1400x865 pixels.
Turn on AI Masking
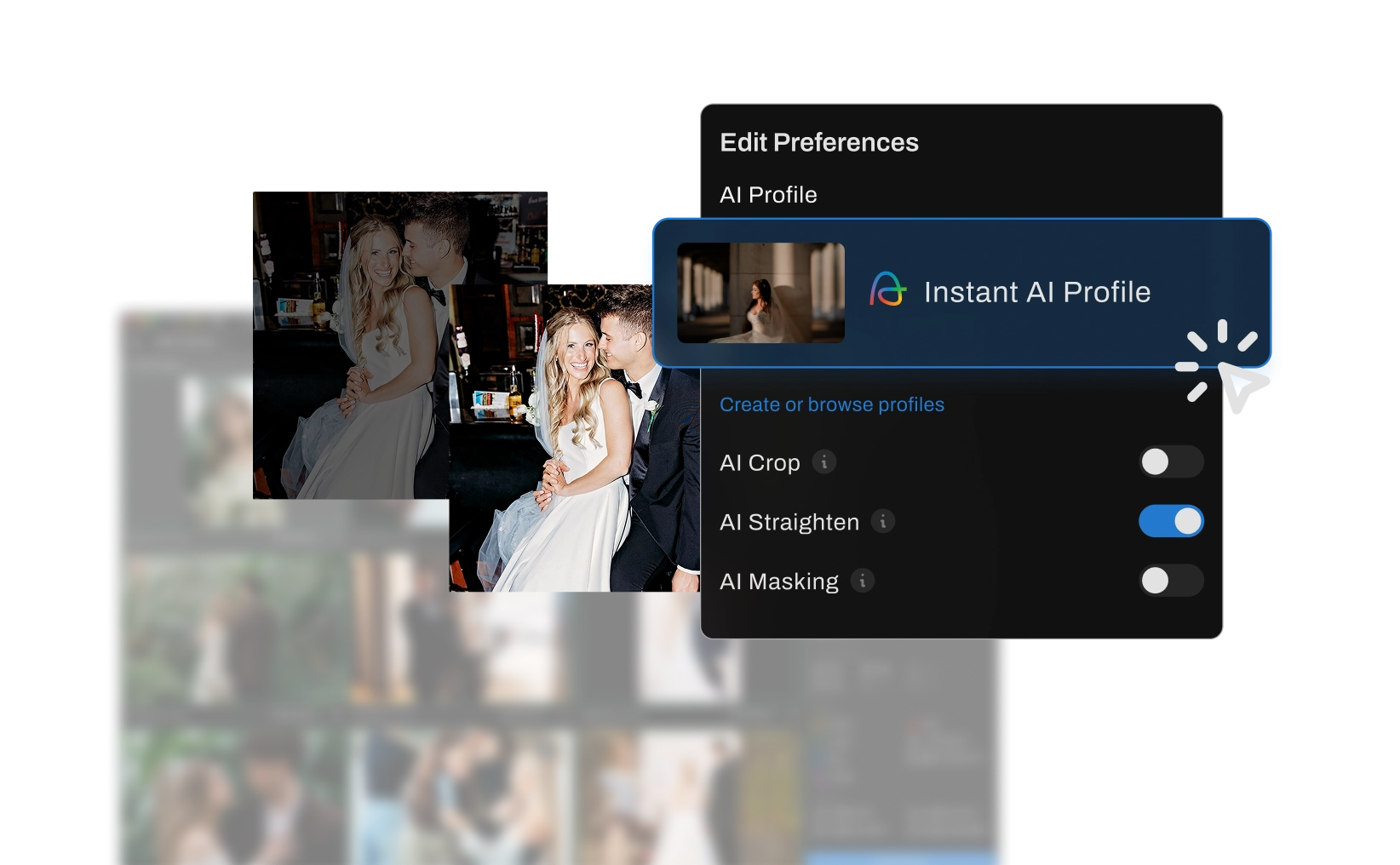click(1171, 581)
